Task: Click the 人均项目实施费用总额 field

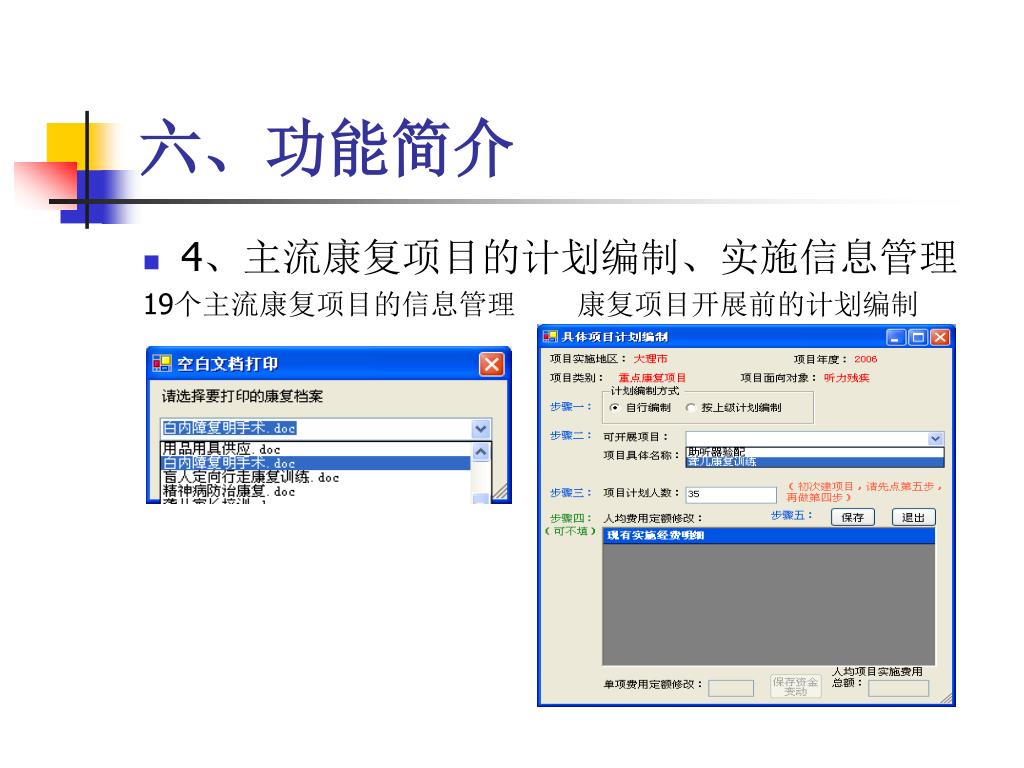Action: pos(899,688)
